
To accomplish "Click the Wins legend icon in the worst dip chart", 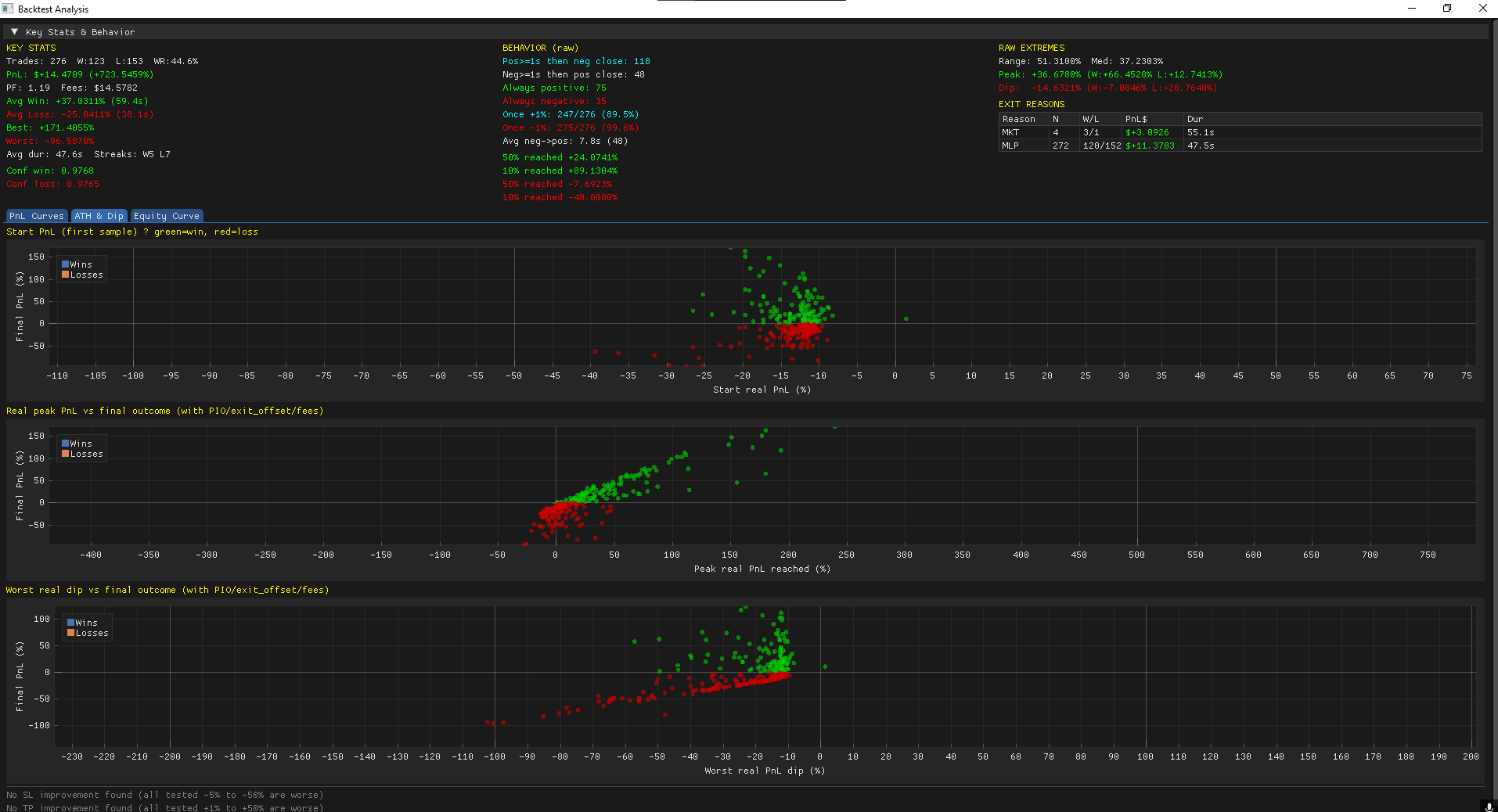I will coord(71,623).
